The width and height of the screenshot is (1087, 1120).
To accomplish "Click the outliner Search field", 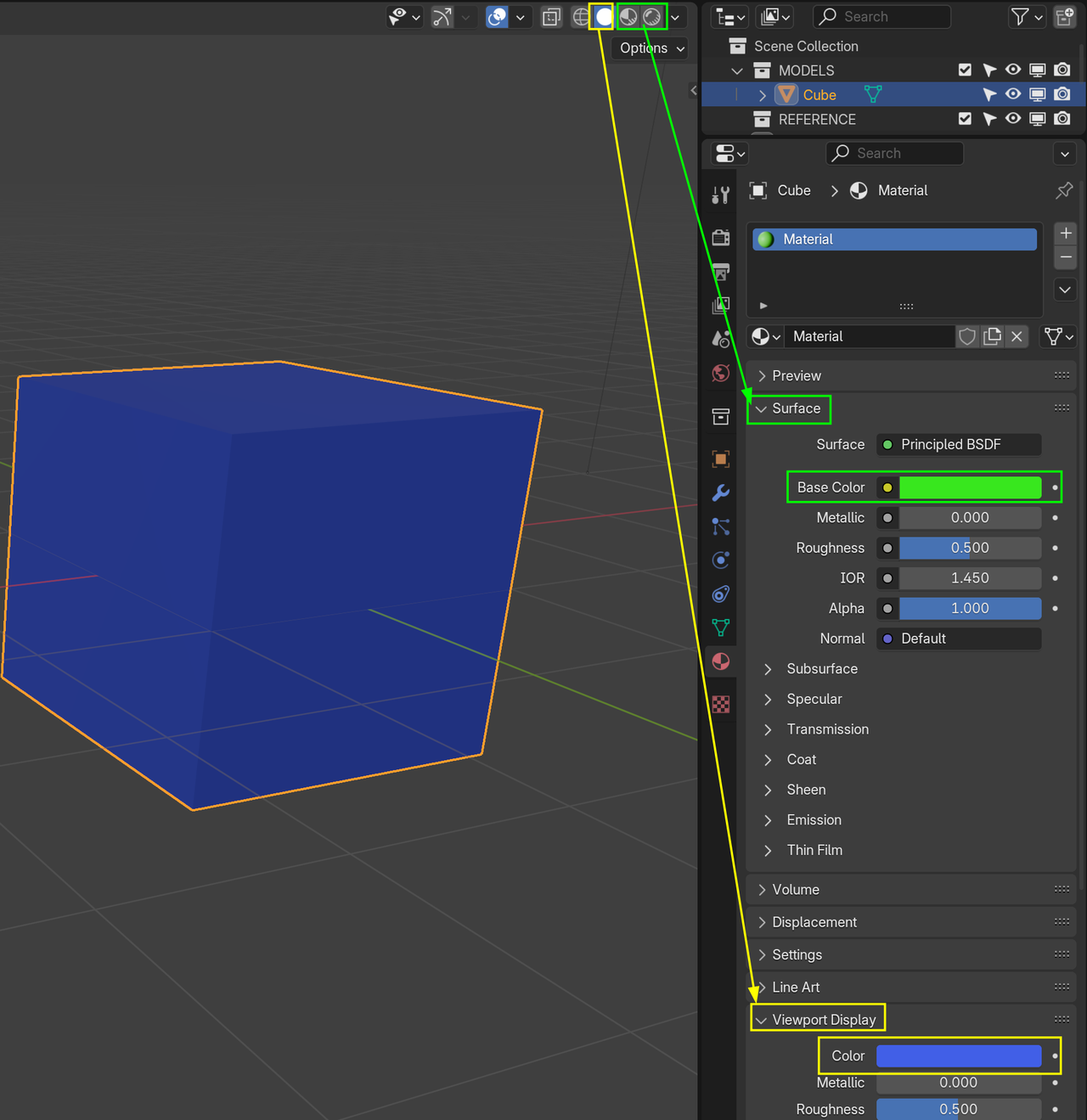I will [881, 17].
